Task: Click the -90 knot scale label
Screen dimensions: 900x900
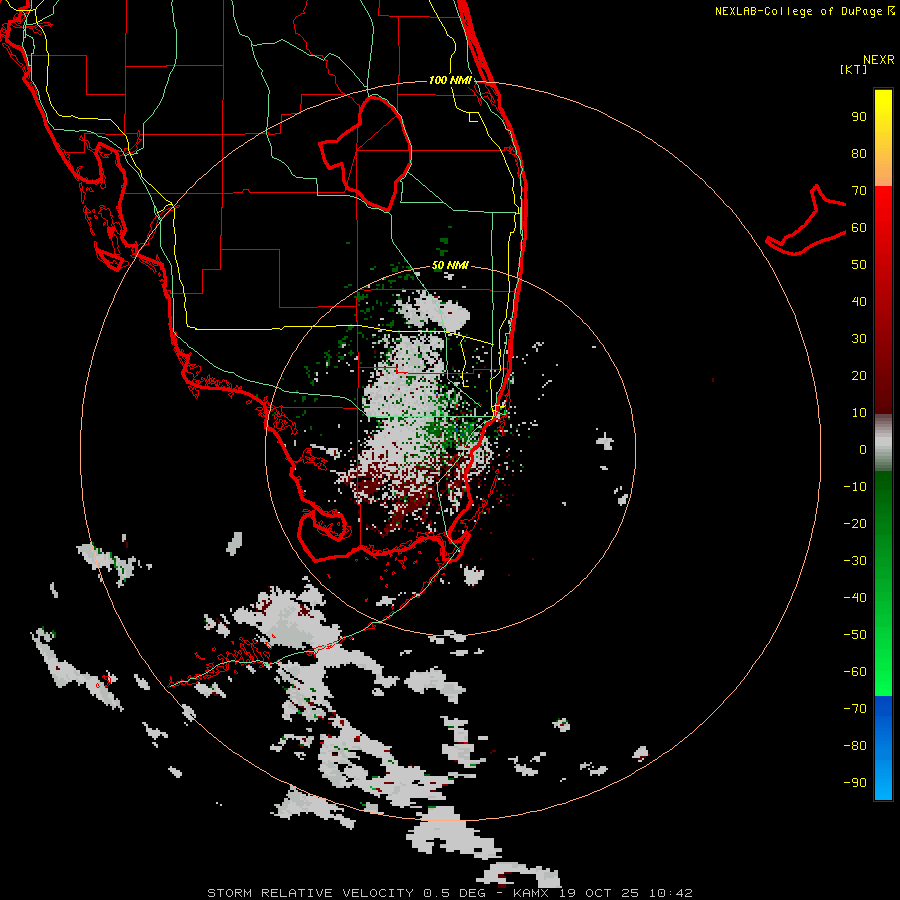Action: click(x=855, y=782)
